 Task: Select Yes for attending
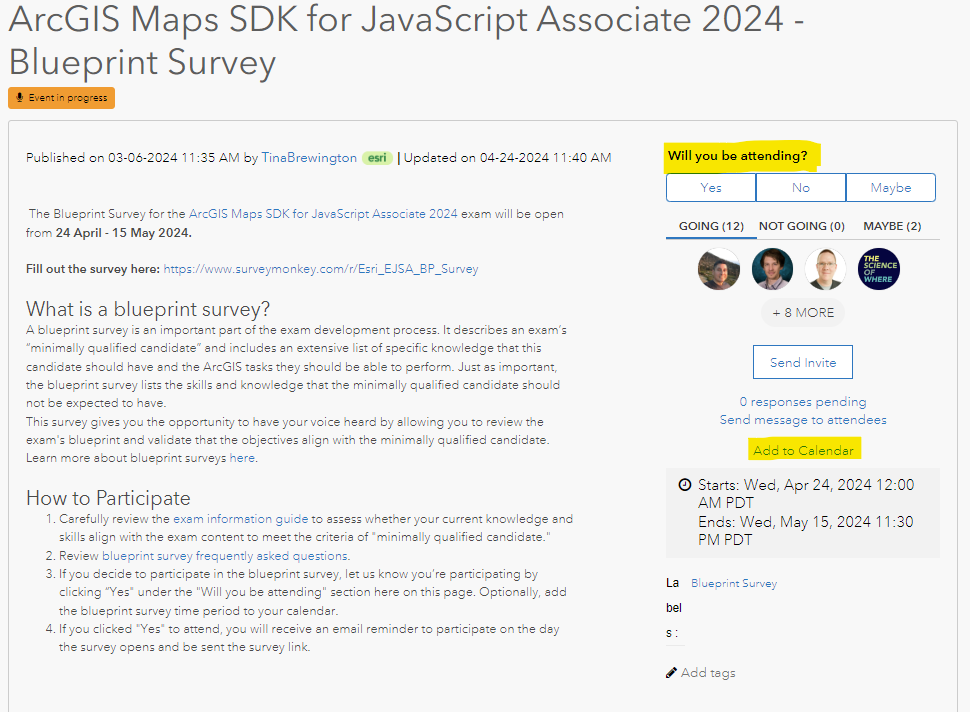point(711,188)
